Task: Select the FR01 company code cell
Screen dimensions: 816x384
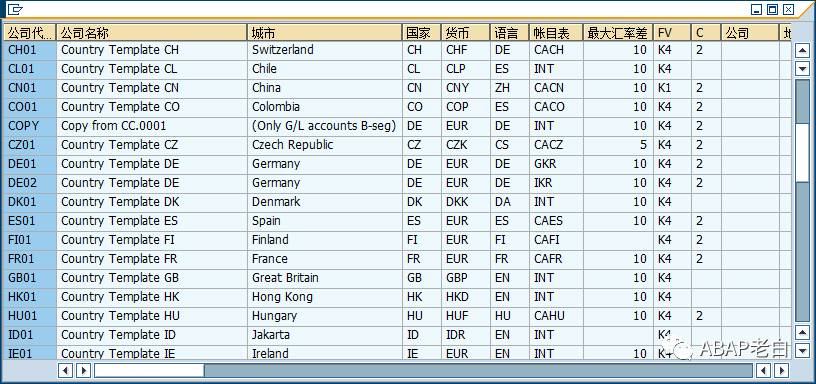Action: pyautogui.click(x=30, y=259)
